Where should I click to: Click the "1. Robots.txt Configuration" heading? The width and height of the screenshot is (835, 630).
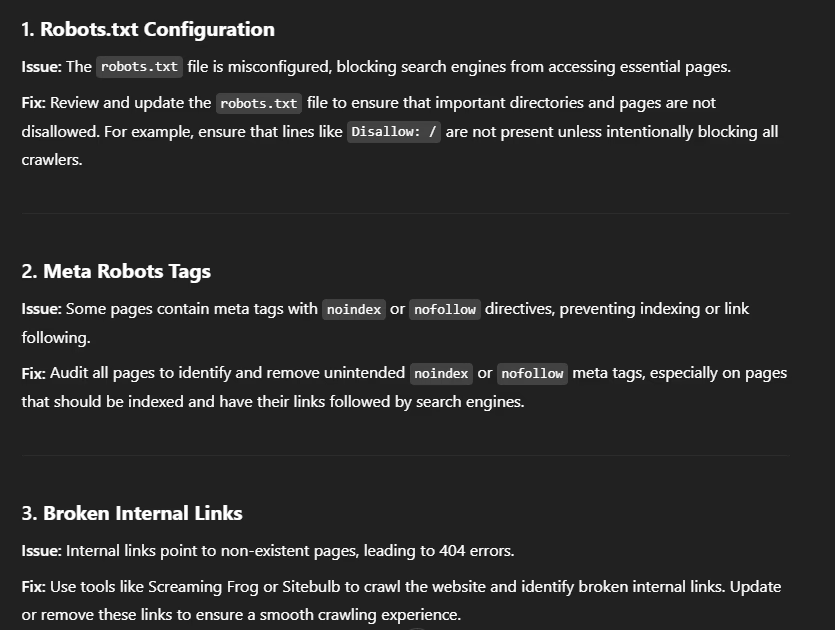tap(148, 29)
